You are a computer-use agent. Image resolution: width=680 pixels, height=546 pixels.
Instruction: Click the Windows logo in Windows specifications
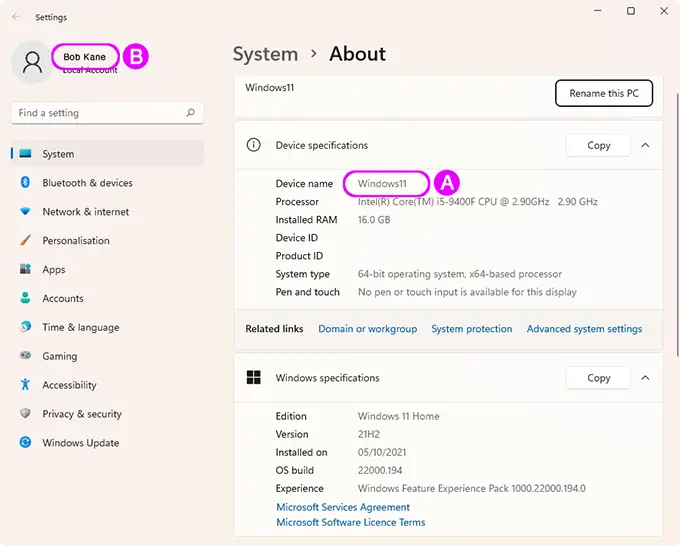(x=254, y=377)
